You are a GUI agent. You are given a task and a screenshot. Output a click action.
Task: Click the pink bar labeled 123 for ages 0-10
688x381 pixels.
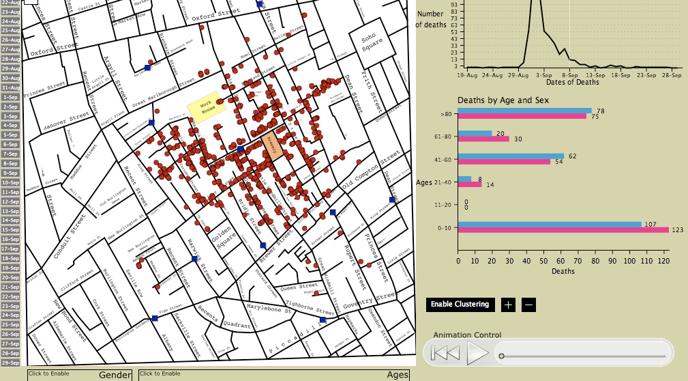(x=563, y=230)
